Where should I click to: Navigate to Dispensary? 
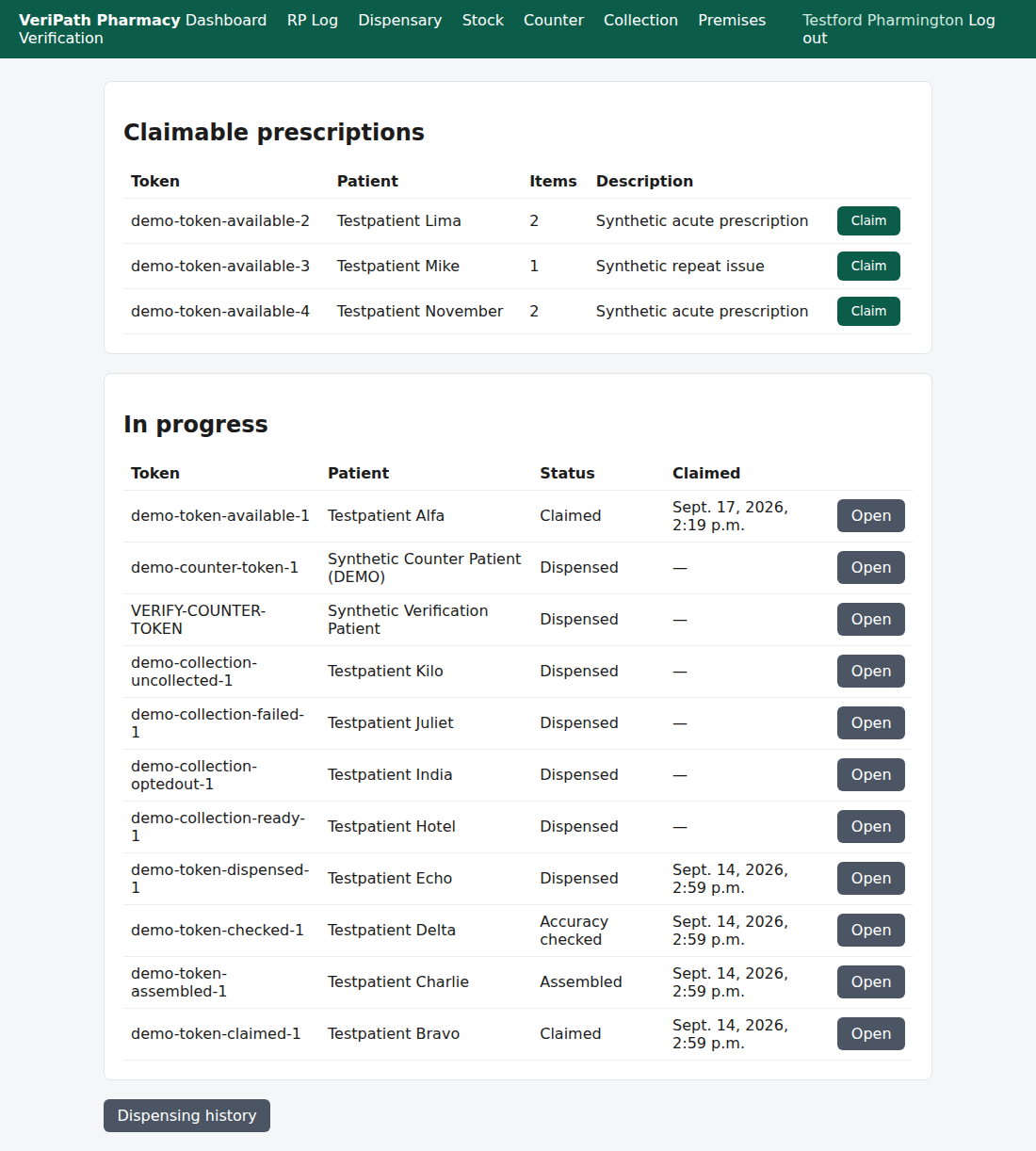click(x=400, y=20)
